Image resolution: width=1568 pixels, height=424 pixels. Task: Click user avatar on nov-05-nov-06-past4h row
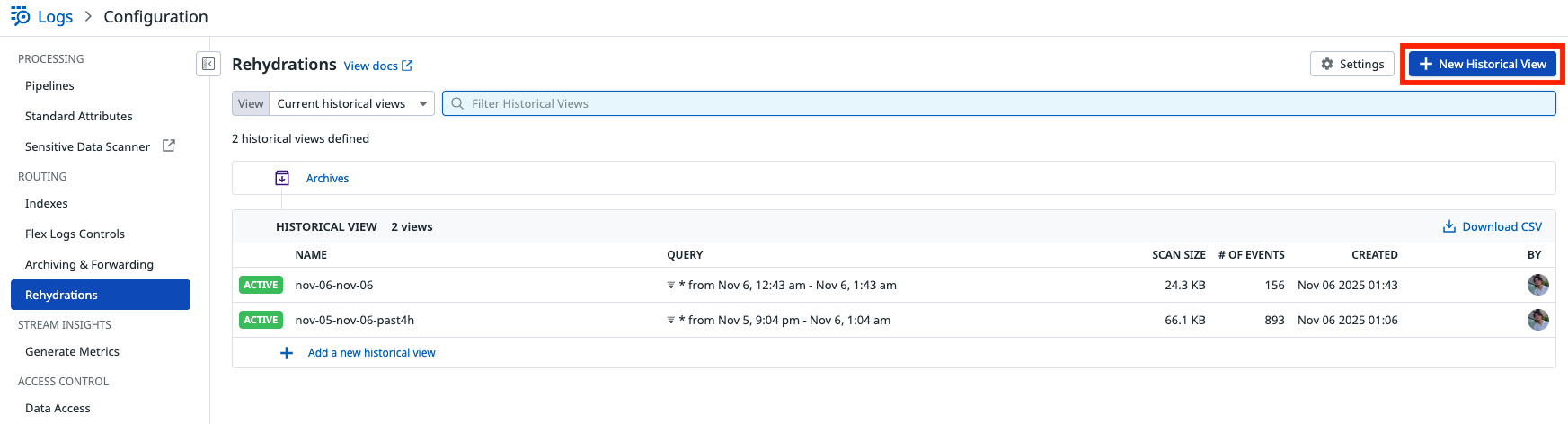(1537, 320)
